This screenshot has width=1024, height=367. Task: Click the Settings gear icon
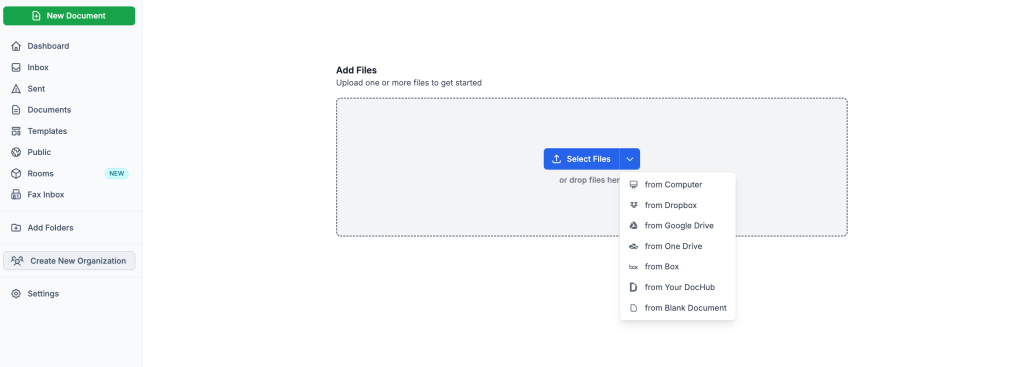(16, 294)
